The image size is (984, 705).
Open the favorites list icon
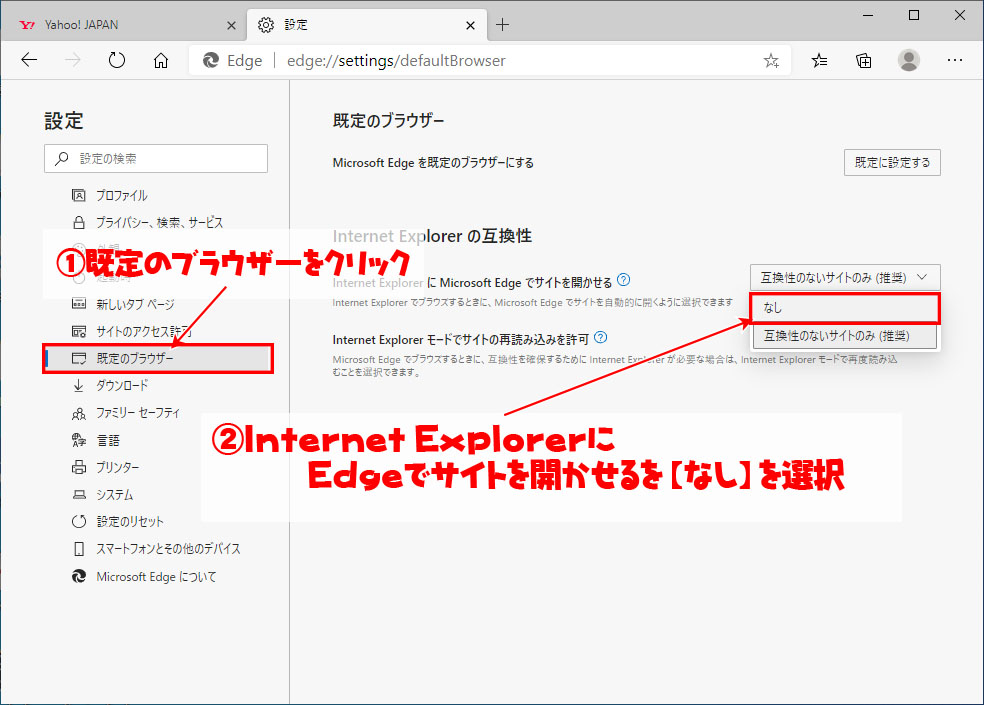819,60
